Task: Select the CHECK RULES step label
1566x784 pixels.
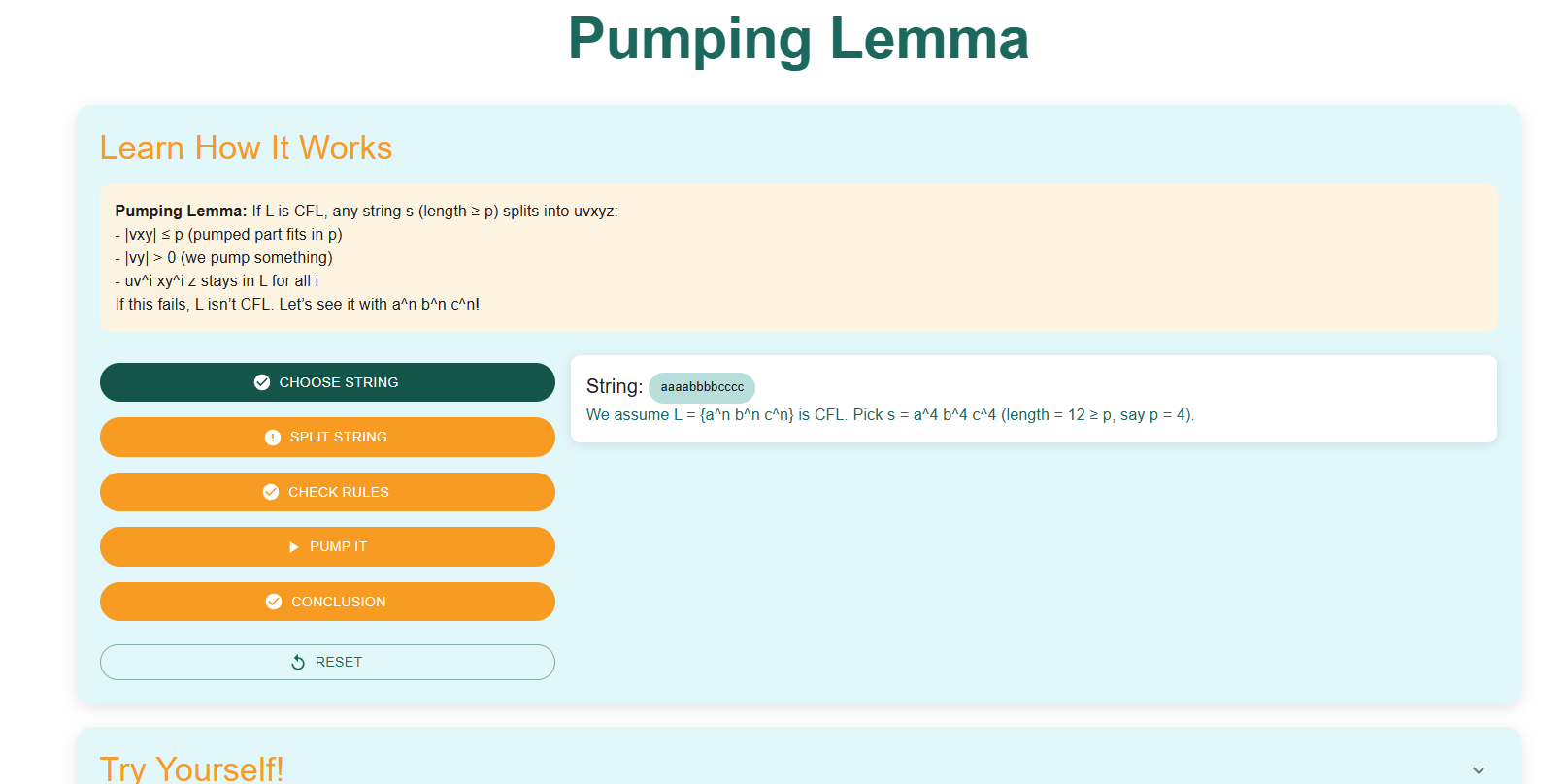Action: coord(338,492)
